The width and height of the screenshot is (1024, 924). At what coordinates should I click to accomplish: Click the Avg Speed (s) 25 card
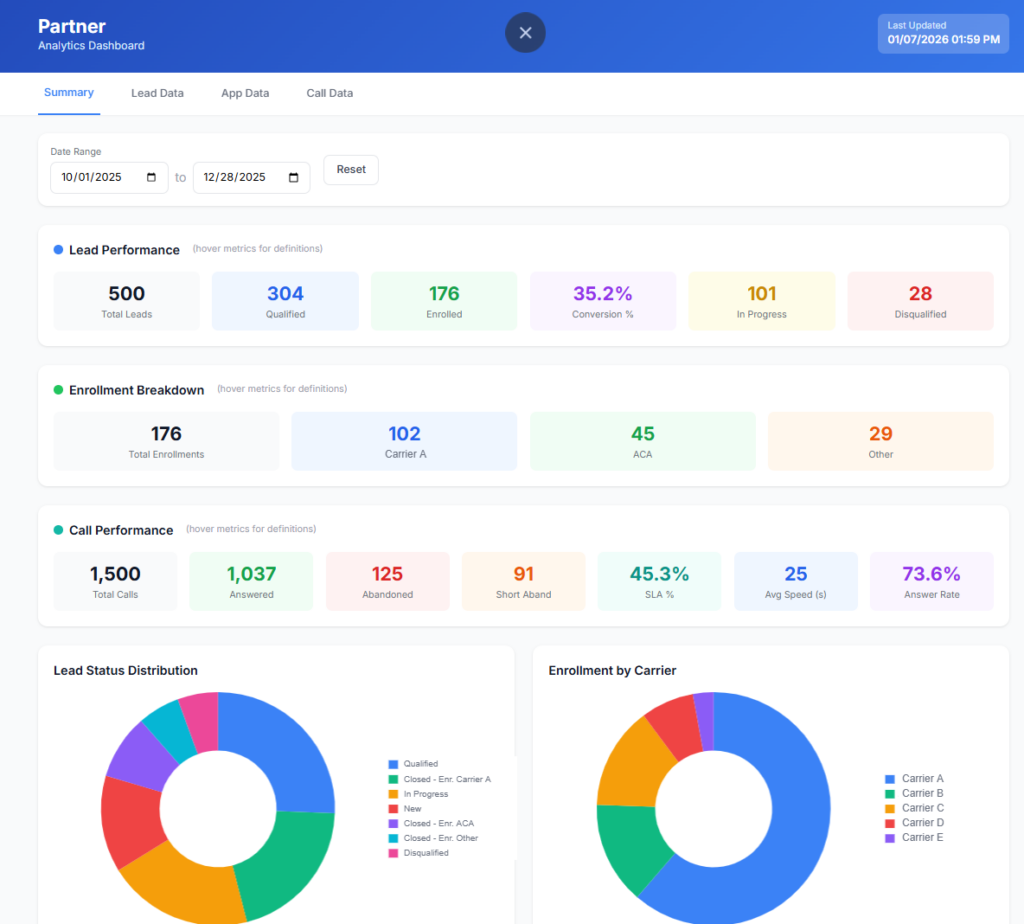pos(795,581)
